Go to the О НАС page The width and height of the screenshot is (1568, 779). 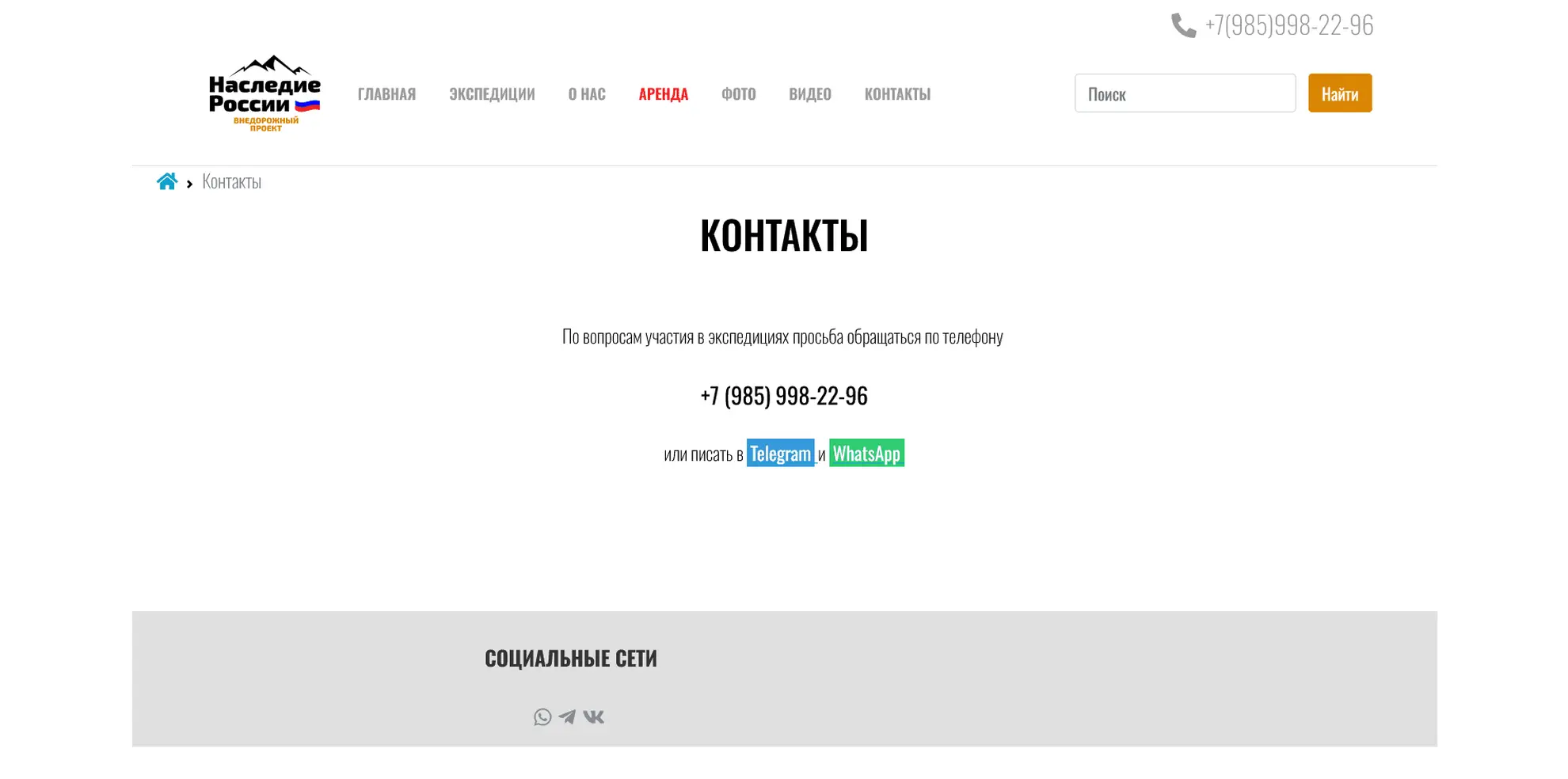pyautogui.click(x=587, y=93)
